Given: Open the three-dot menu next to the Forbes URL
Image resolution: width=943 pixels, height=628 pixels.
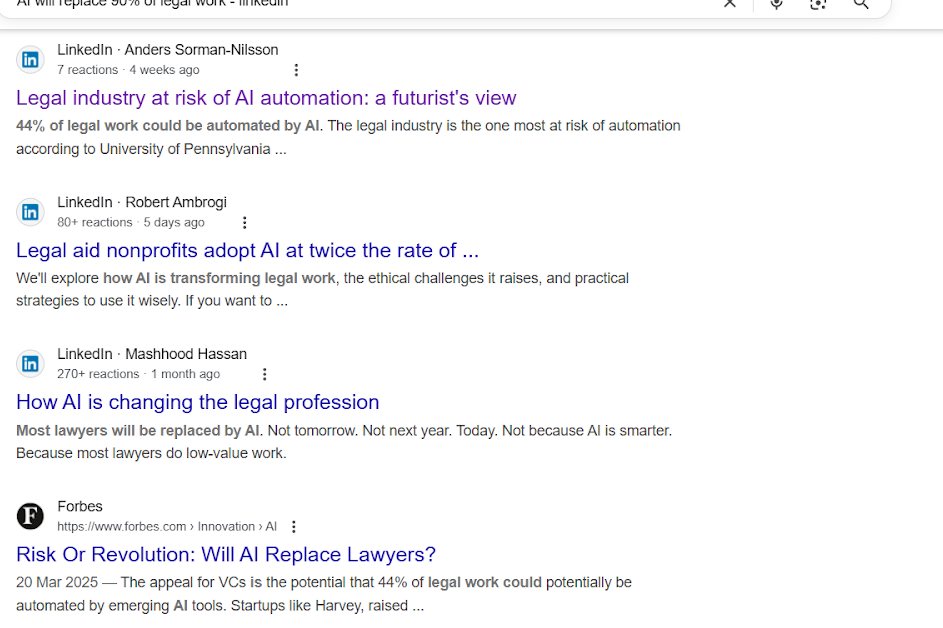Looking at the screenshot, I should pos(294,526).
